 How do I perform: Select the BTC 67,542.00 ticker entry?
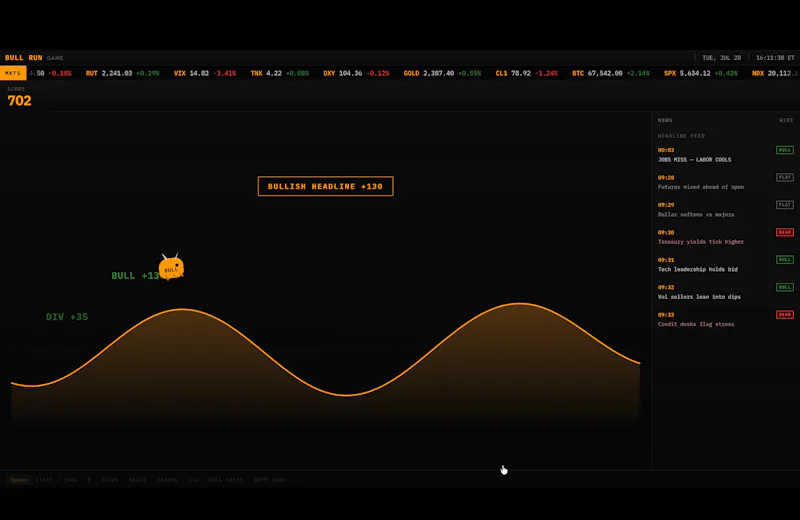pyautogui.click(x=611, y=73)
